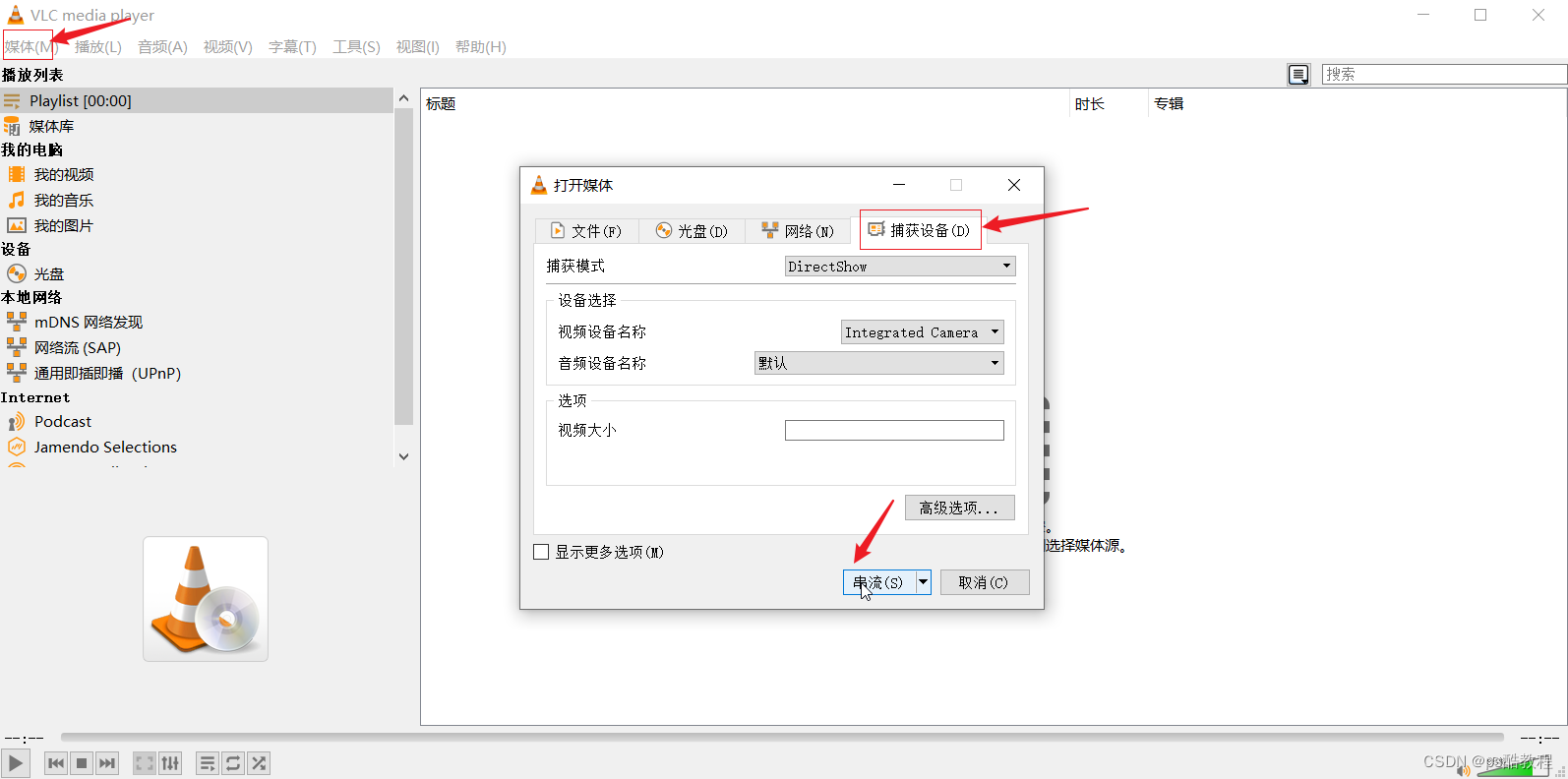This screenshot has width=1568, height=779.
Task: Open the 字幕(T) menu
Action: [292, 46]
